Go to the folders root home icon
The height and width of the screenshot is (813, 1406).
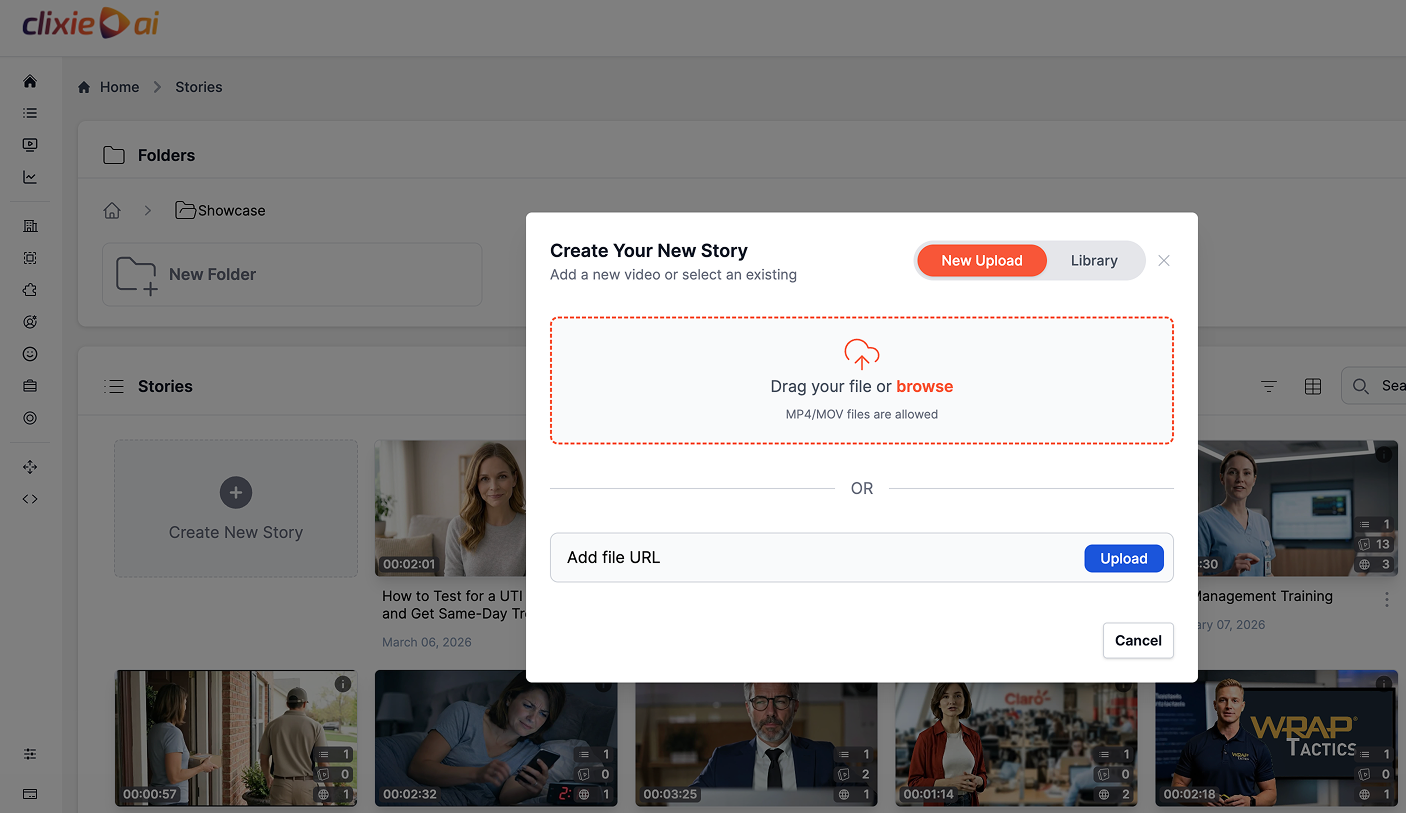click(112, 211)
